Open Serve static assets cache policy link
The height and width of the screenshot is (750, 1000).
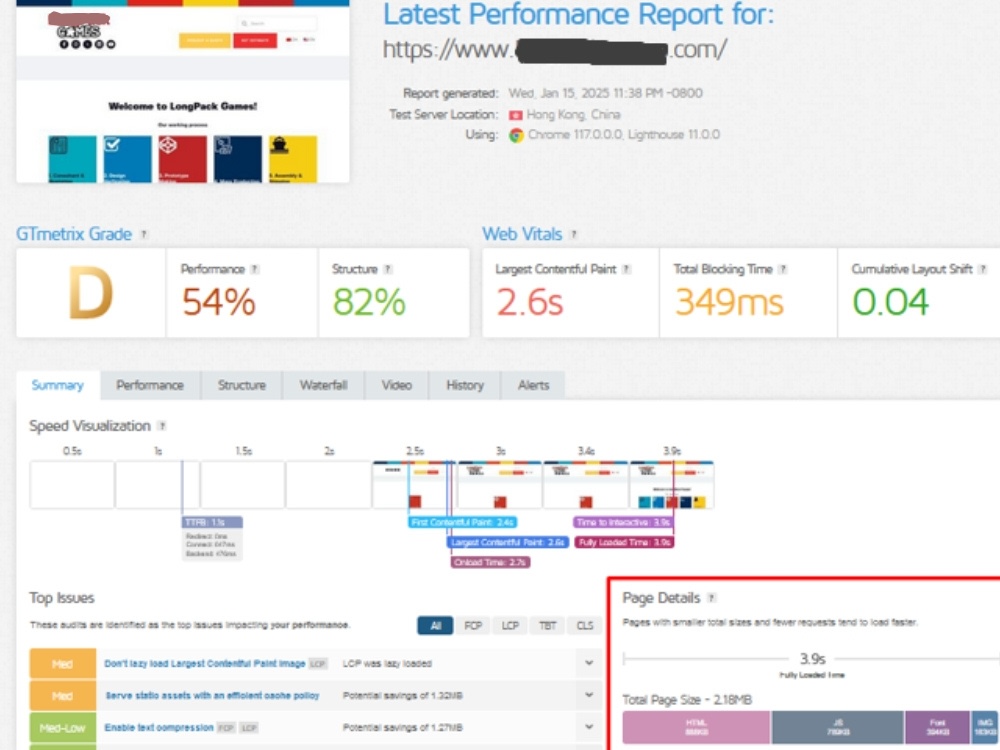(x=212, y=696)
